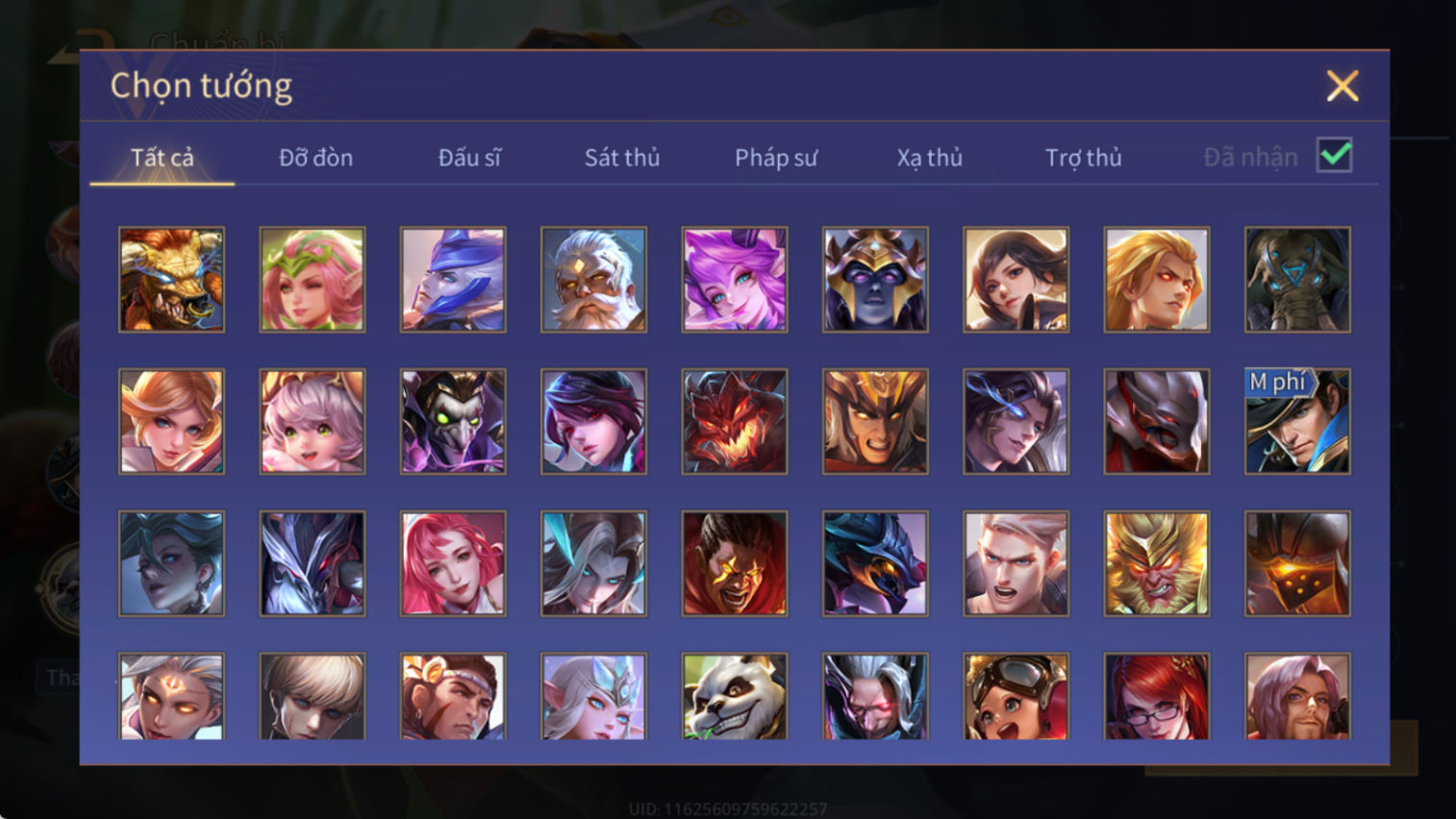The image size is (1456, 819).
Task: Switch to the Đấu sĩ tab
Action: pos(469,158)
